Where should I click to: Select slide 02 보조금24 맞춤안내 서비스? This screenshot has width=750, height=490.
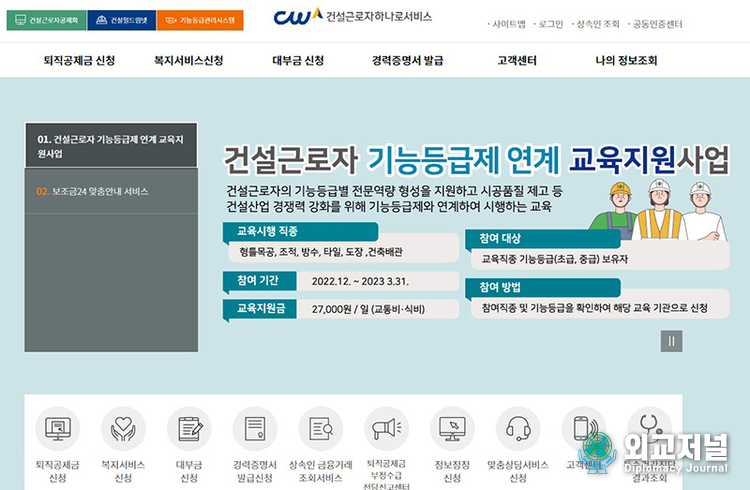point(111,191)
